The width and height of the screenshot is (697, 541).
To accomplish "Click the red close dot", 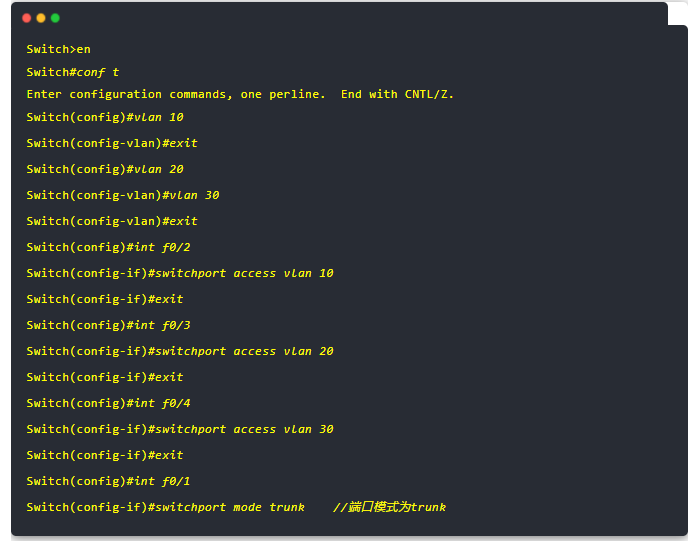I will tap(27, 18).
